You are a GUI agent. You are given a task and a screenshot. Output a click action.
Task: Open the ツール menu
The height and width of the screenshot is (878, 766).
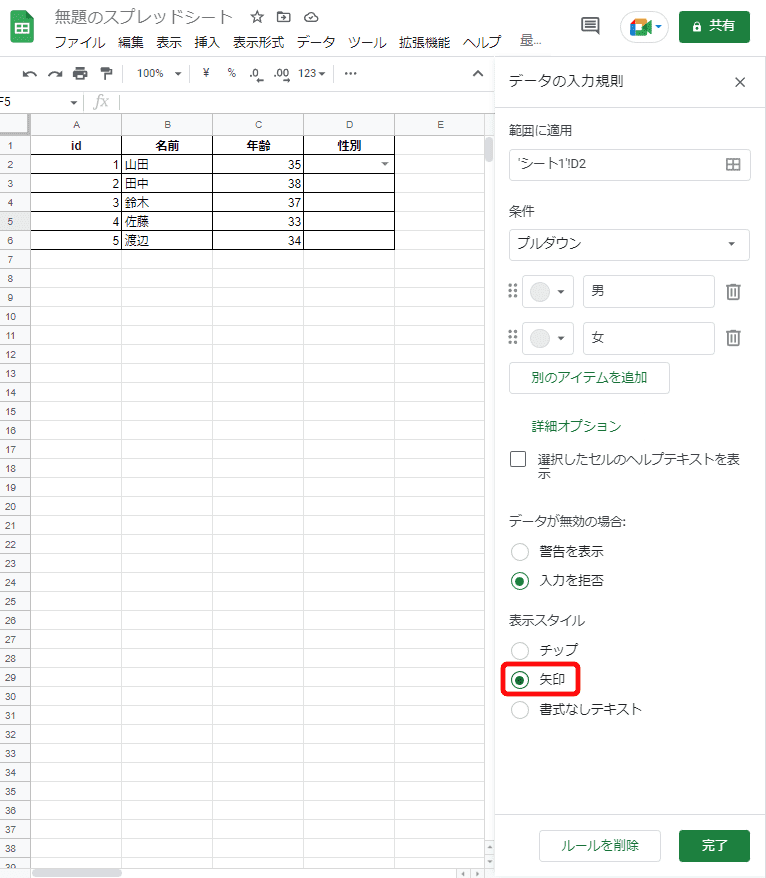[x=367, y=43]
